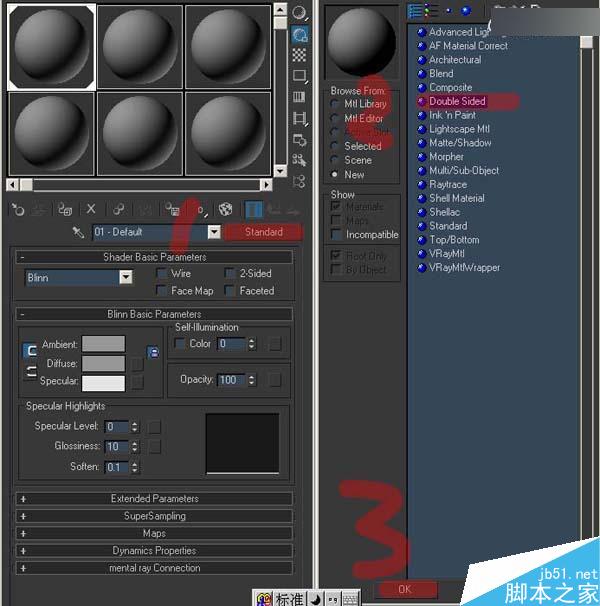Select the Mtl Library radio button
Image resolution: width=600 pixels, height=606 pixels.
334,104
